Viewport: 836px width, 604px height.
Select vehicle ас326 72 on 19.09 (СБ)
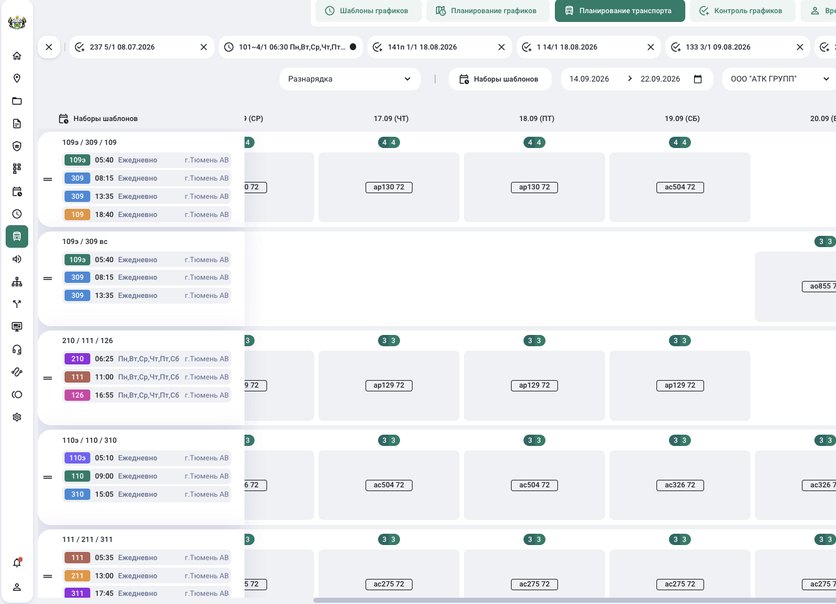pyautogui.click(x=680, y=485)
